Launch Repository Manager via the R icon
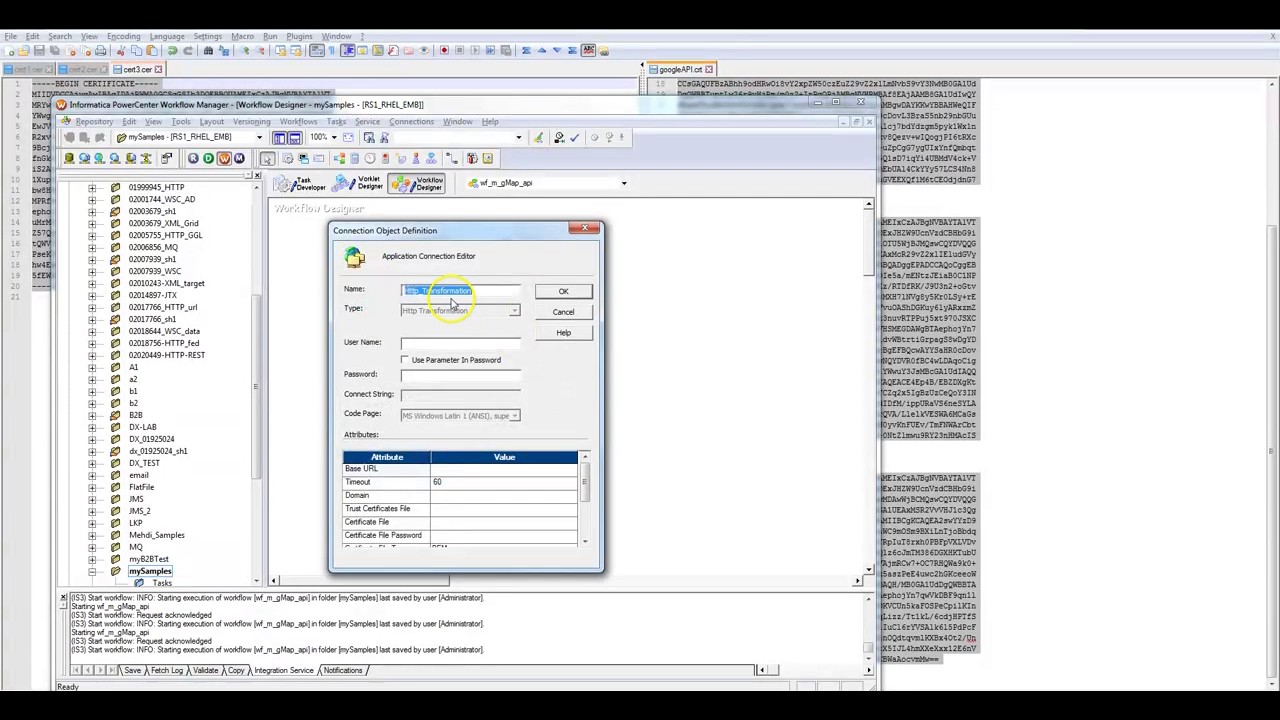The image size is (1280, 720). 193,158
